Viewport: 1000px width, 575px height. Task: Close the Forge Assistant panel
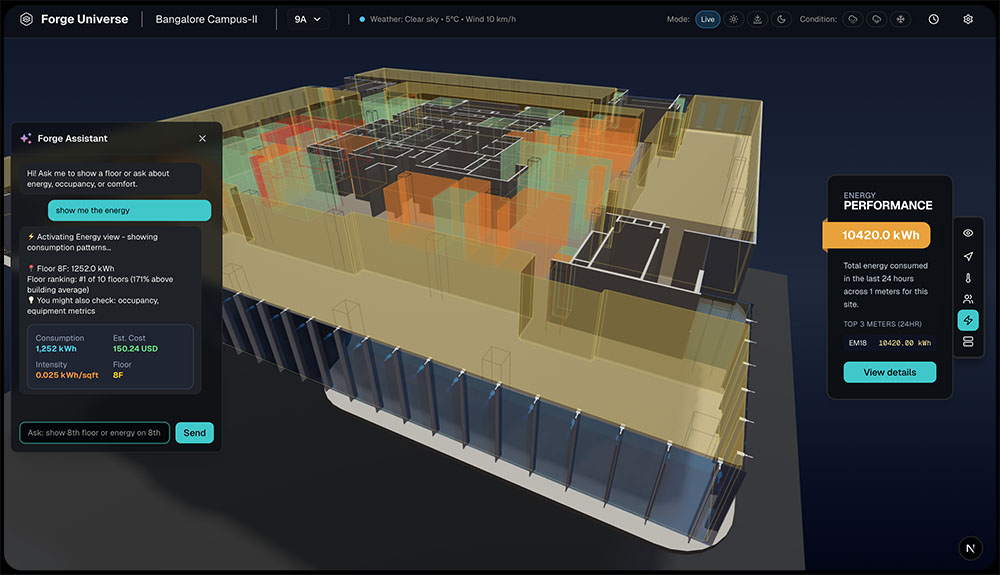(x=202, y=139)
